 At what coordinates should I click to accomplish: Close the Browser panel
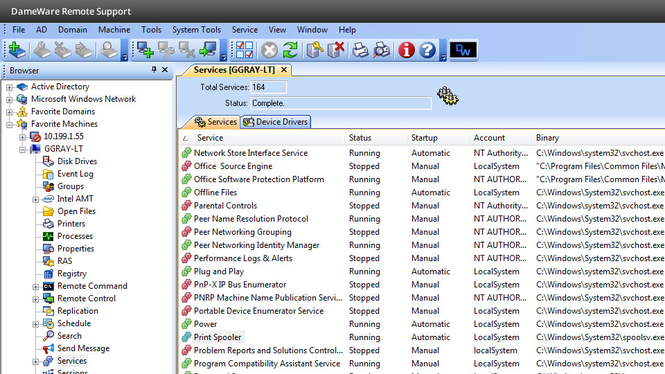tap(165, 70)
